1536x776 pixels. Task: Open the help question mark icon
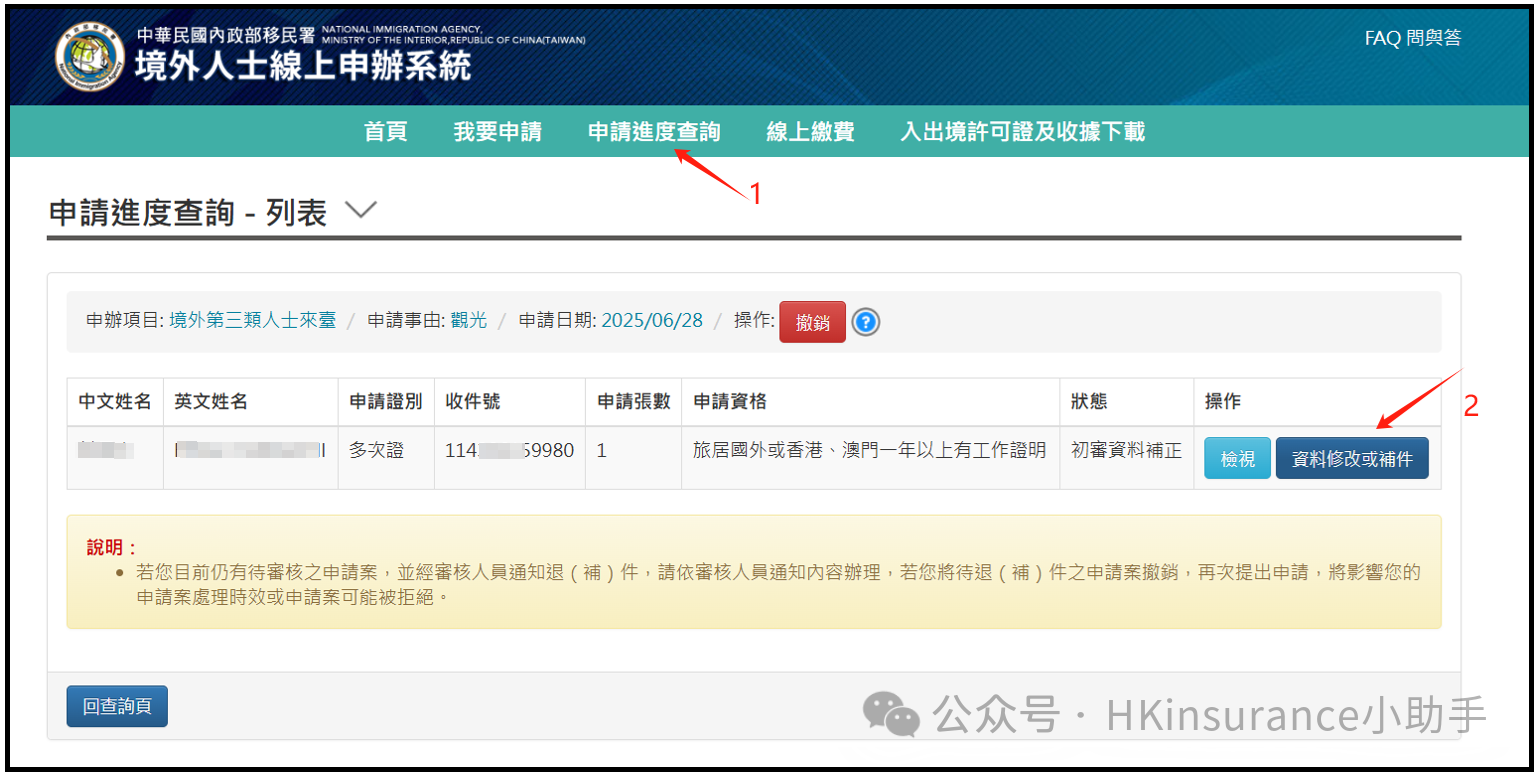pyautogui.click(x=865, y=322)
